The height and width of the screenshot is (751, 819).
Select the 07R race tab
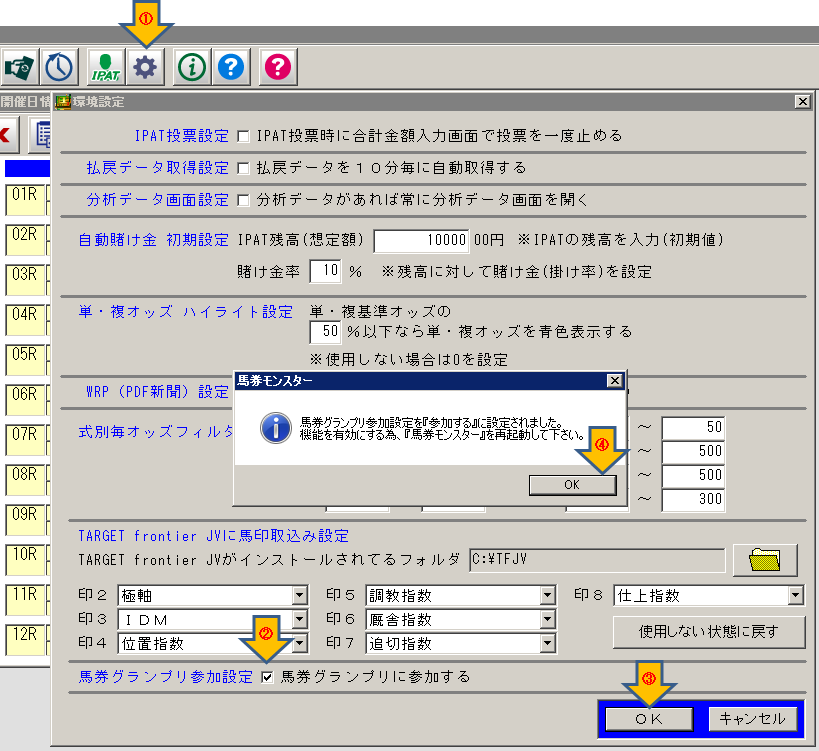coord(25,439)
